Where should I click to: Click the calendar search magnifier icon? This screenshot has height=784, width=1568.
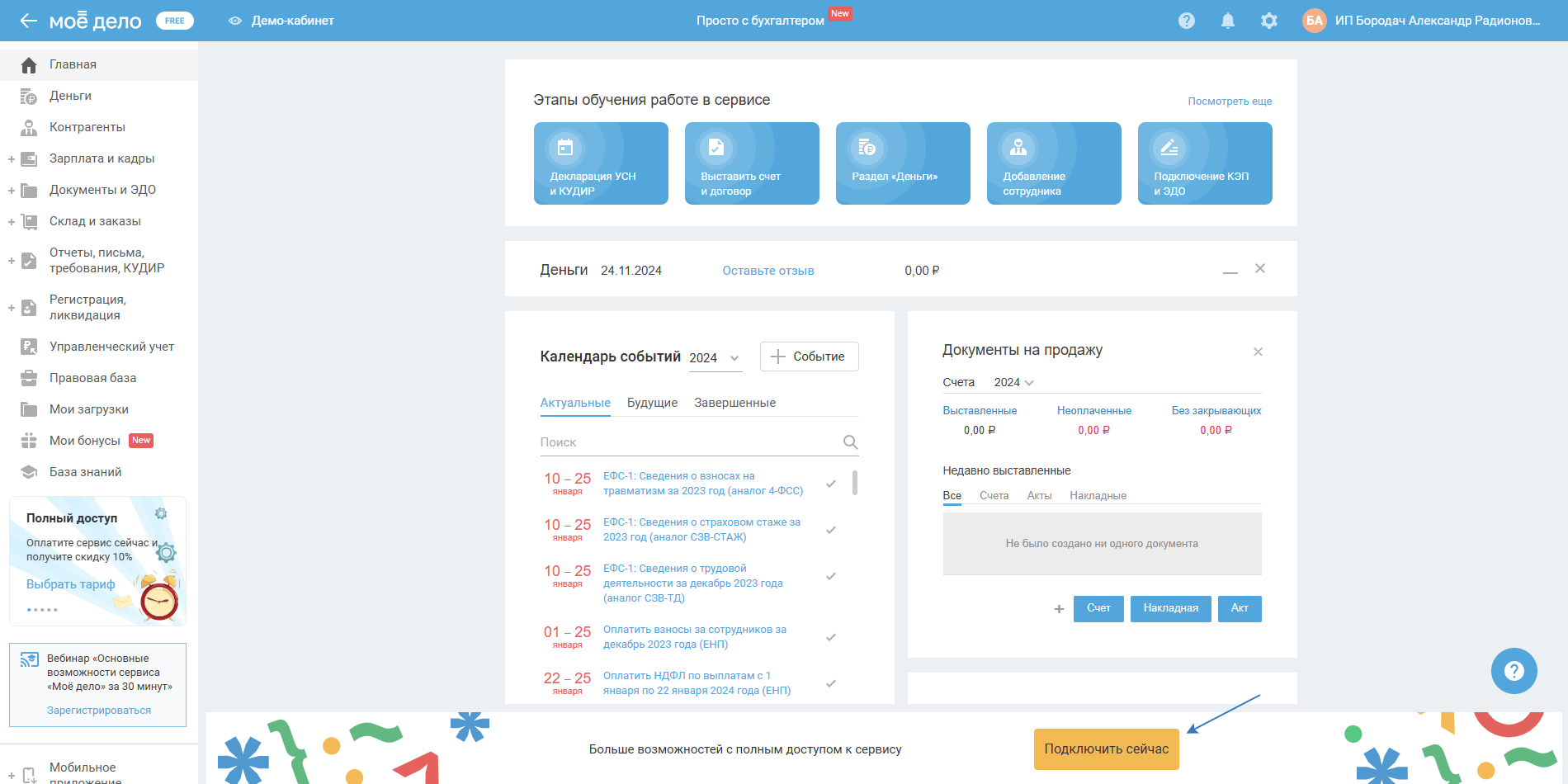850,442
